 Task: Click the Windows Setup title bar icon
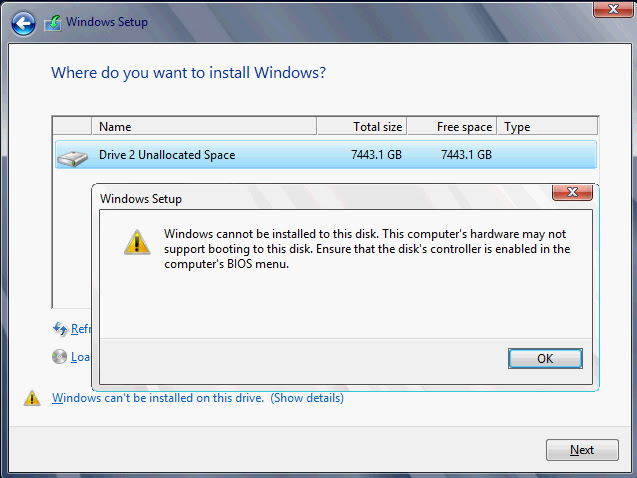(x=53, y=23)
